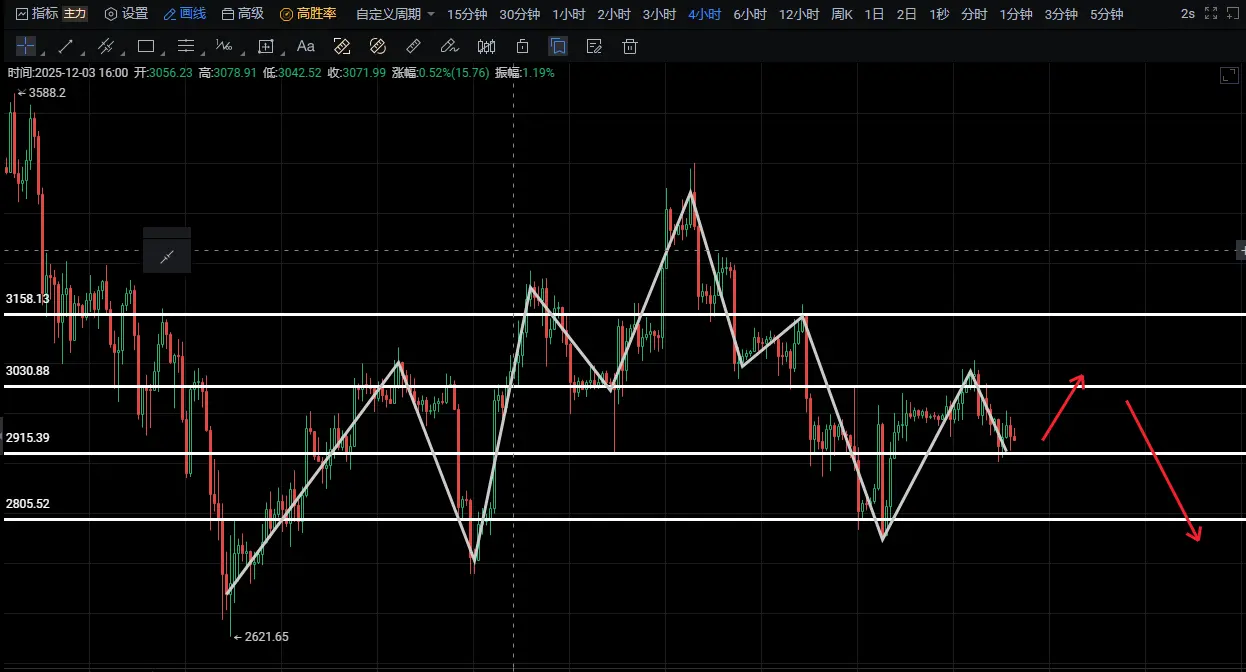The height and width of the screenshot is (672, 1246).
Task: Select the percentage ratio line tool
Action: 224,46
